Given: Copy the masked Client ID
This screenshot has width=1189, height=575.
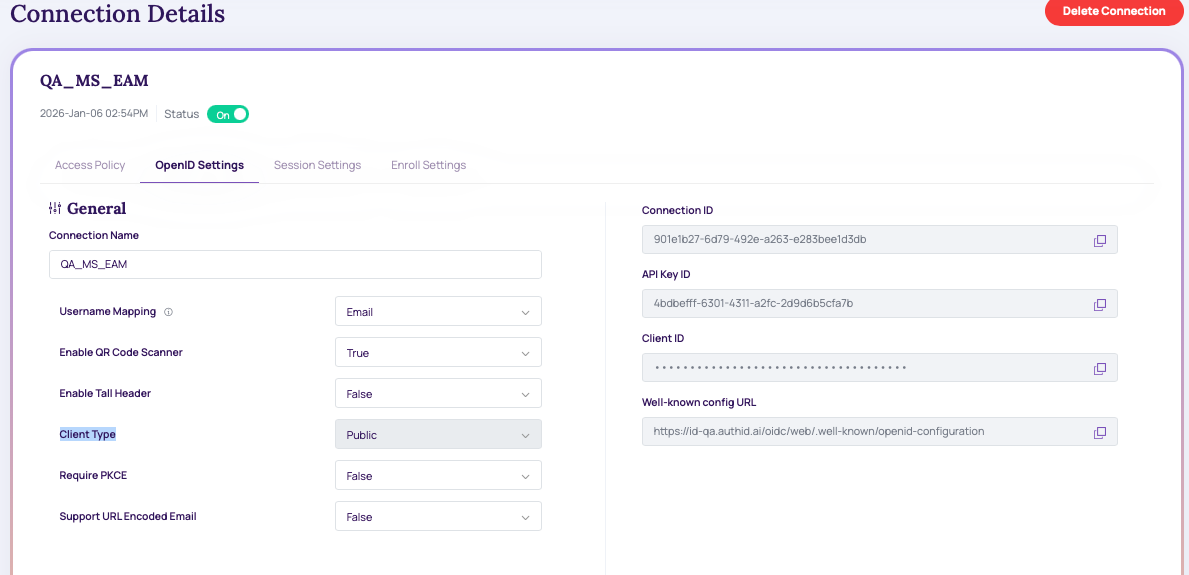Looking at the screenshot, I should pyautogui.click(x=1100, y=368).
